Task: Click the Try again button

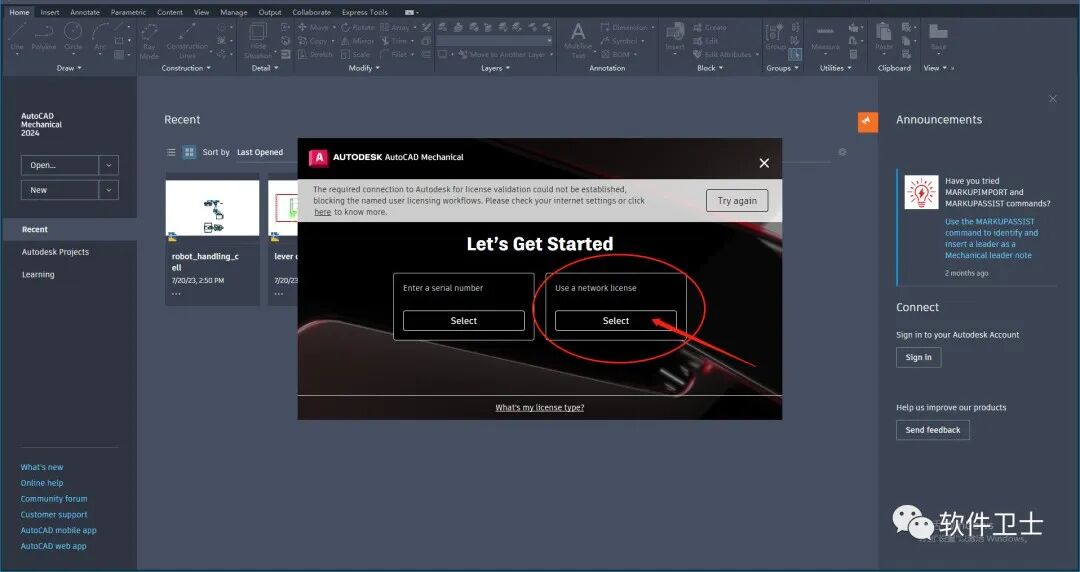Action: (737, 201)
